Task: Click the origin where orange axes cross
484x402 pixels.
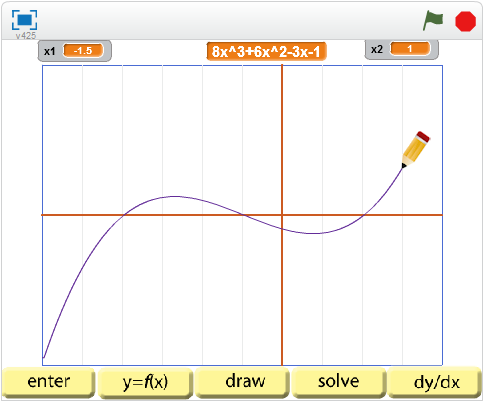Action: coord(282,215)
